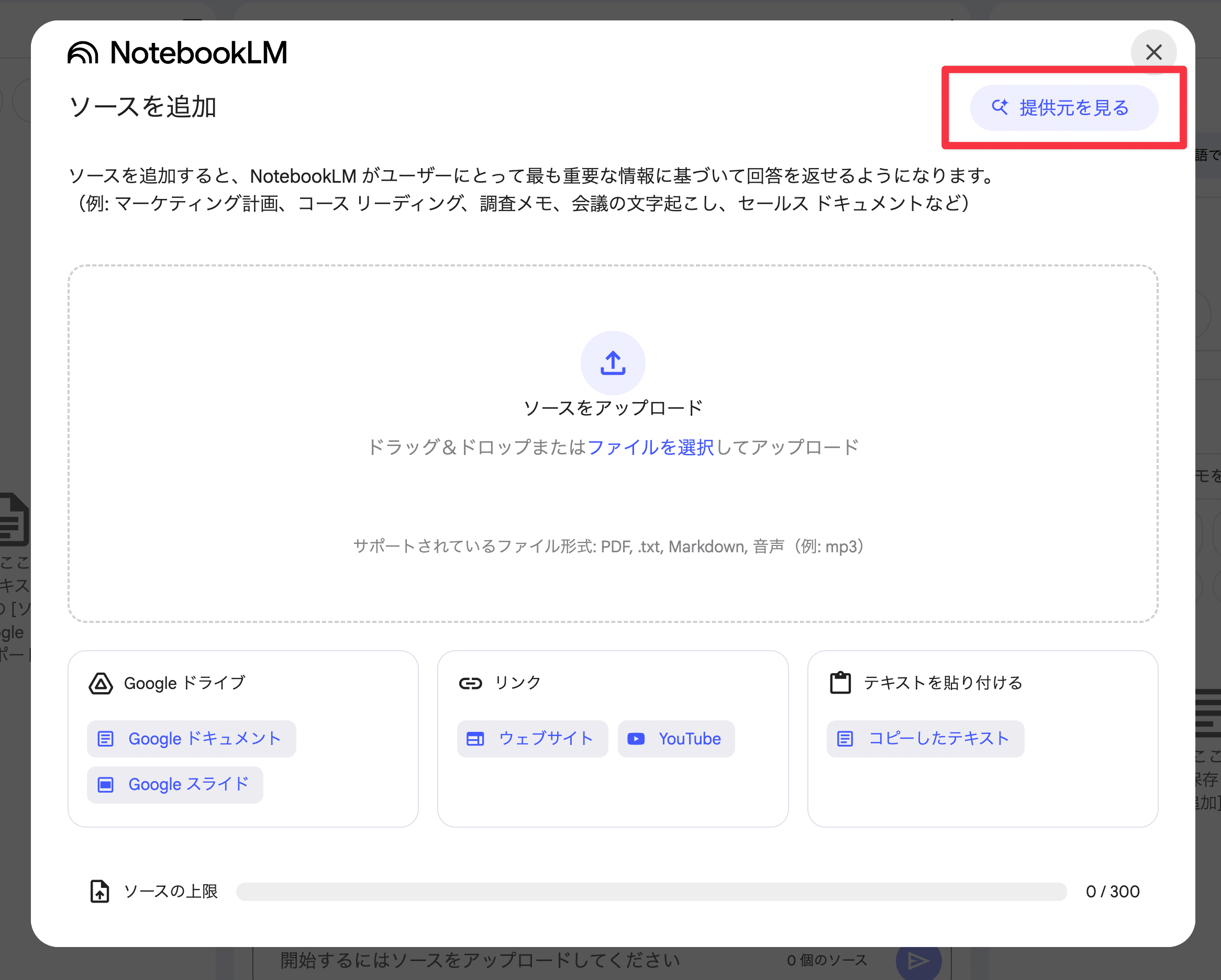This screenshot has width=1221, height=980.
Task: Close the ソースを追加 dialog
Action: coord(1153,52)
